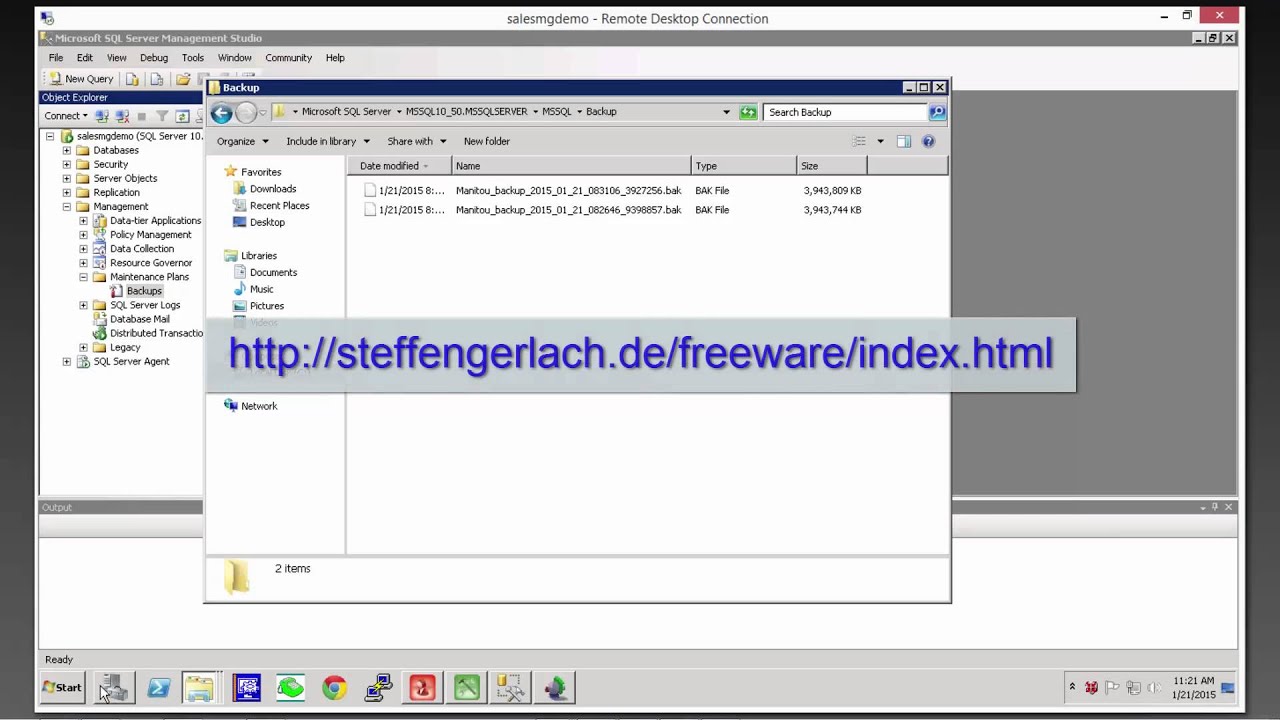1280x720 pixels.
Task: Click the Start button
Action: 62,688
